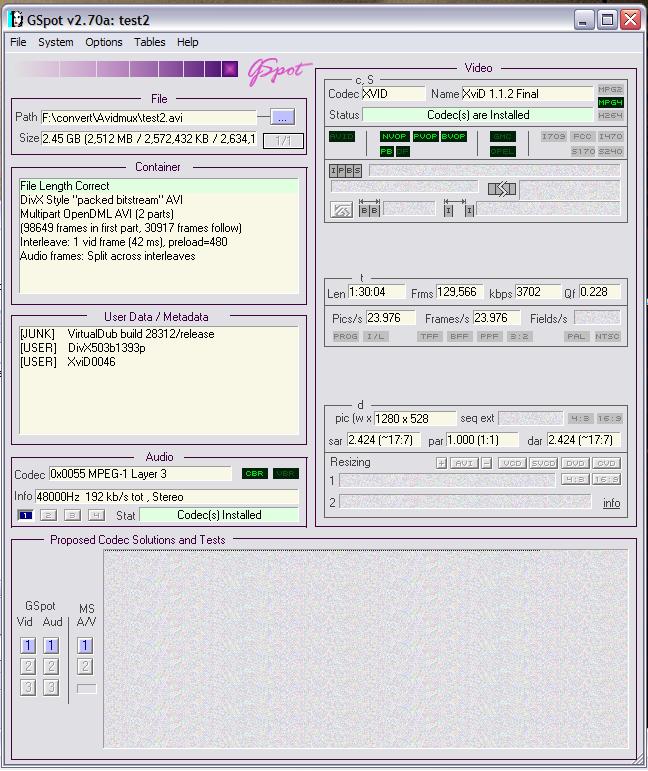Click the 3:2 pulldown indicator
648x771 pixels.
tap(519, 336)
